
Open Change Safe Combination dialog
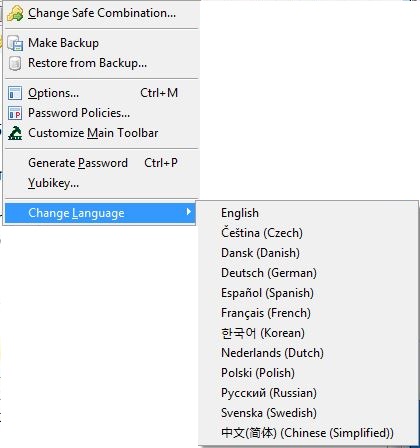pyautogui.click(x=101, y=13)
